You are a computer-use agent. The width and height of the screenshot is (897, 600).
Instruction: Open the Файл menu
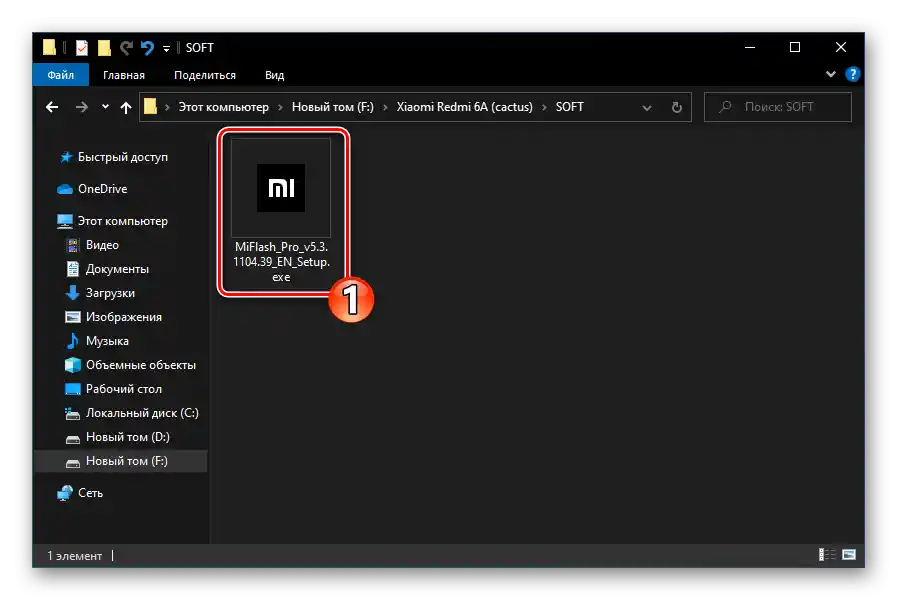coord(60,74)
